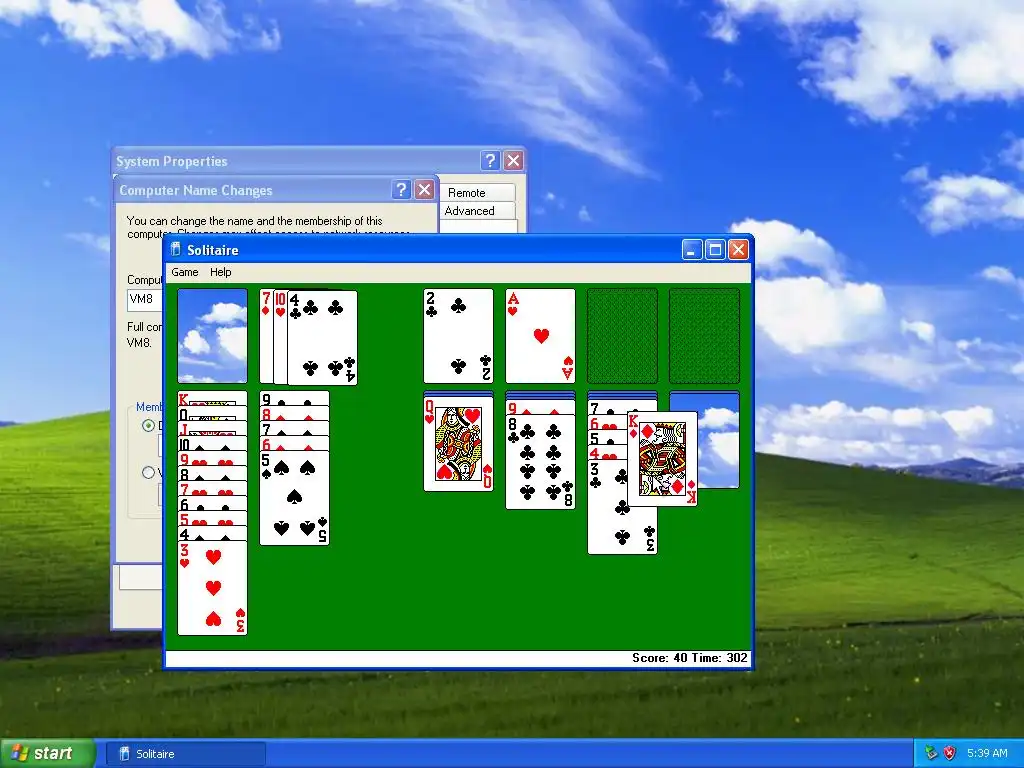Open the Help menu in Solitaire
1024x768 pixels.
tap(221, 272)
